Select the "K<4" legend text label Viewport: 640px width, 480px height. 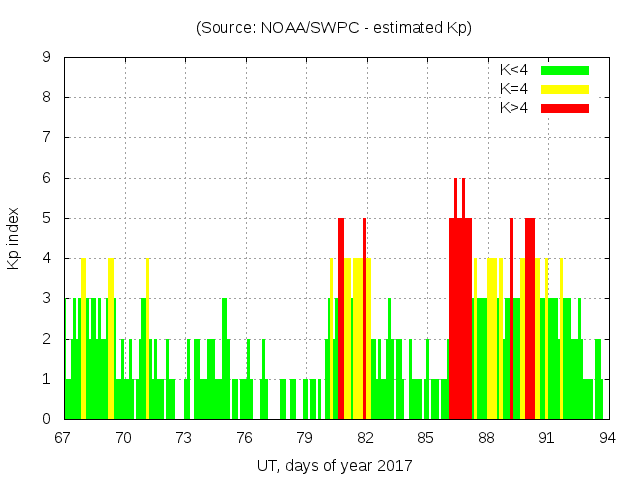514,70
